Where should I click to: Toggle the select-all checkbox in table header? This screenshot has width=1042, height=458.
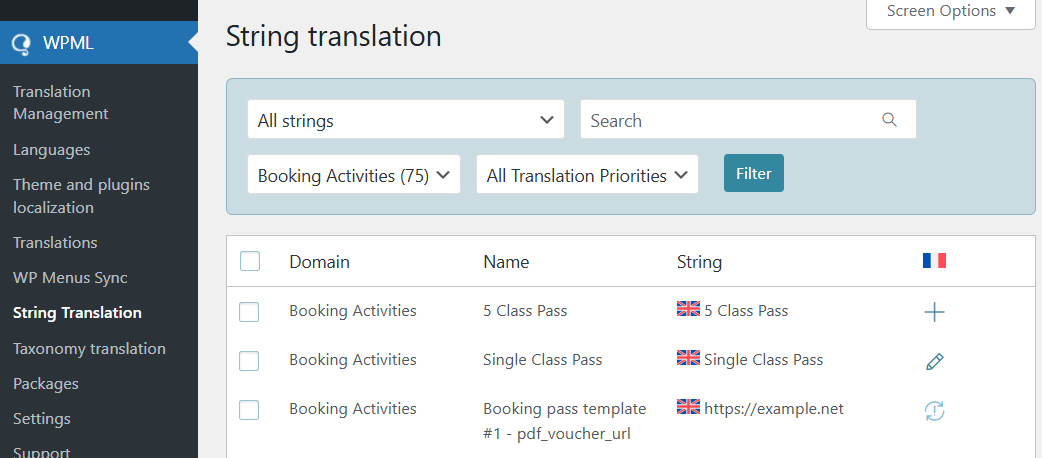tap(250, 261)
